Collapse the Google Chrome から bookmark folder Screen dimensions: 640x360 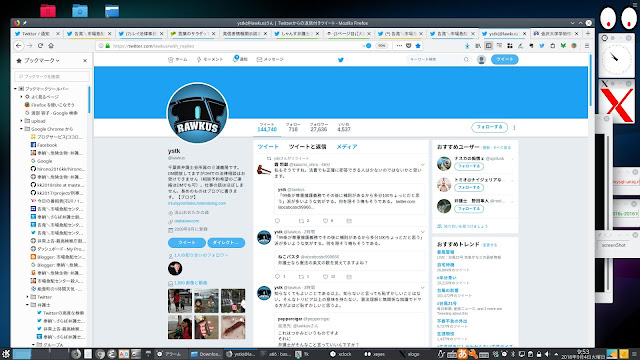click(22, 129)
